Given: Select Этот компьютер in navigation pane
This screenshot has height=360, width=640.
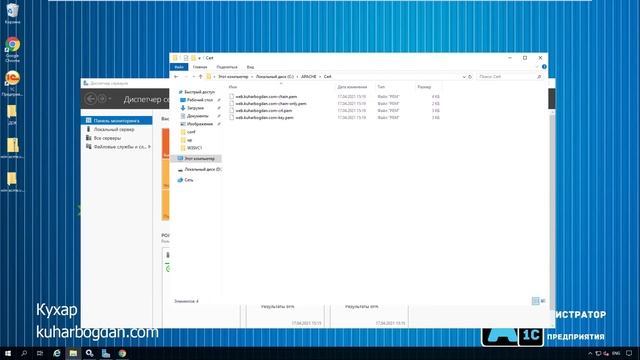Looking at the screenshot, I should point(196,158).
